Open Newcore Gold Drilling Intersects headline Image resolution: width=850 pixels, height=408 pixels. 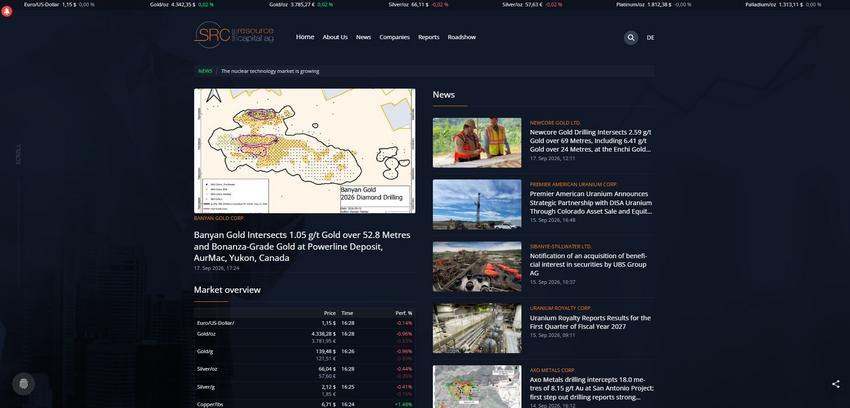[x=590, y=140]
